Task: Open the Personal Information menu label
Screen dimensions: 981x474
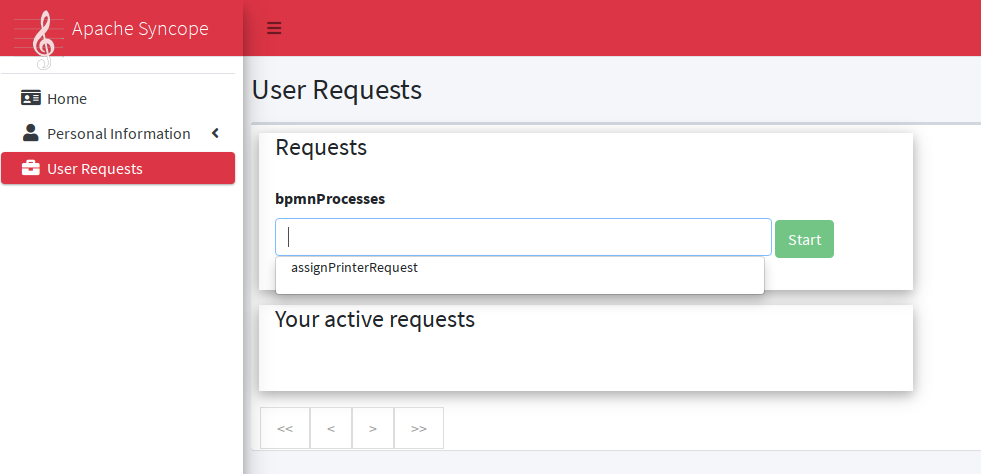Action: point(118,134)
